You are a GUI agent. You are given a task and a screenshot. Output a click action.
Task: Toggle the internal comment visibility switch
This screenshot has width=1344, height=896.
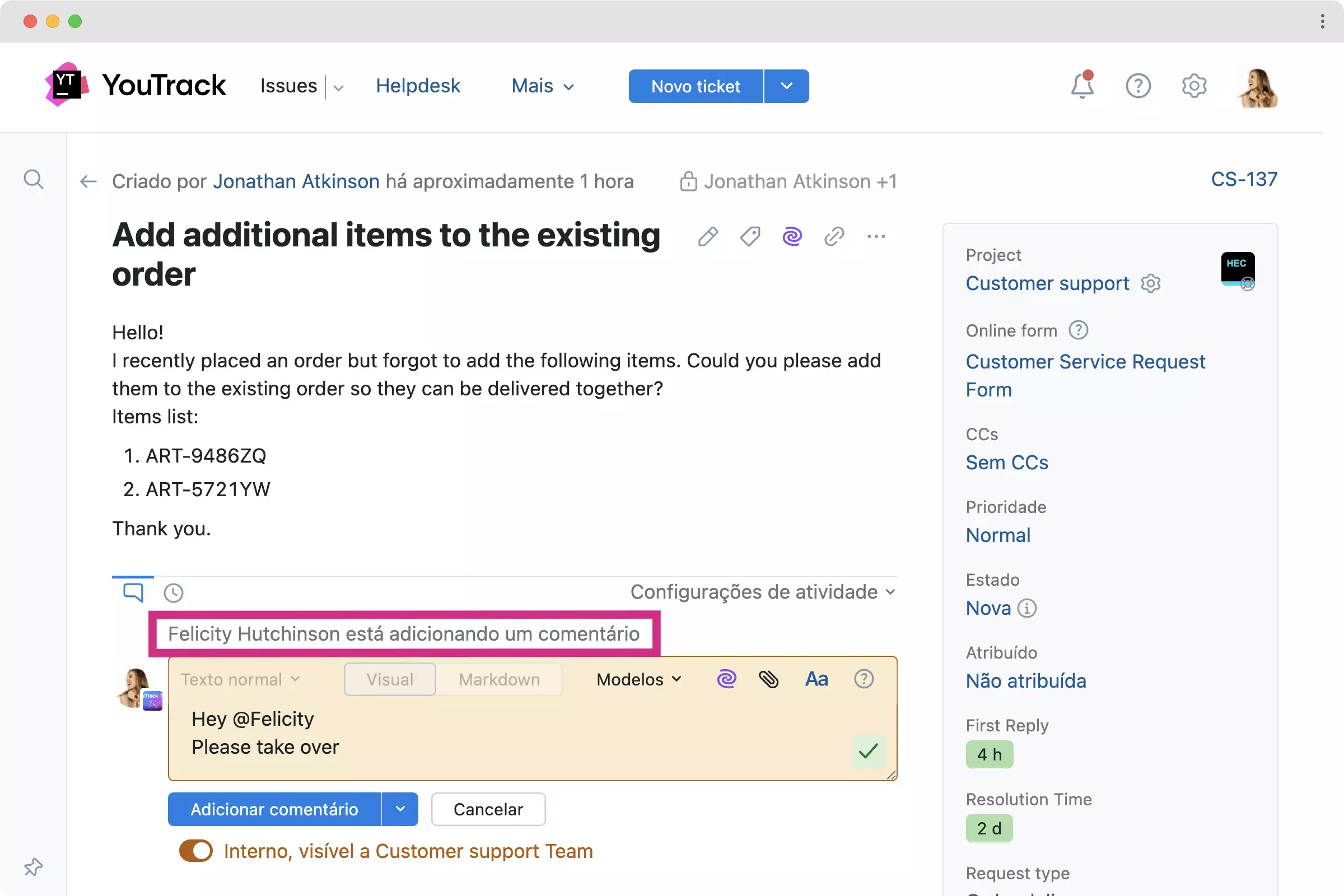click(x=196, y=851)
